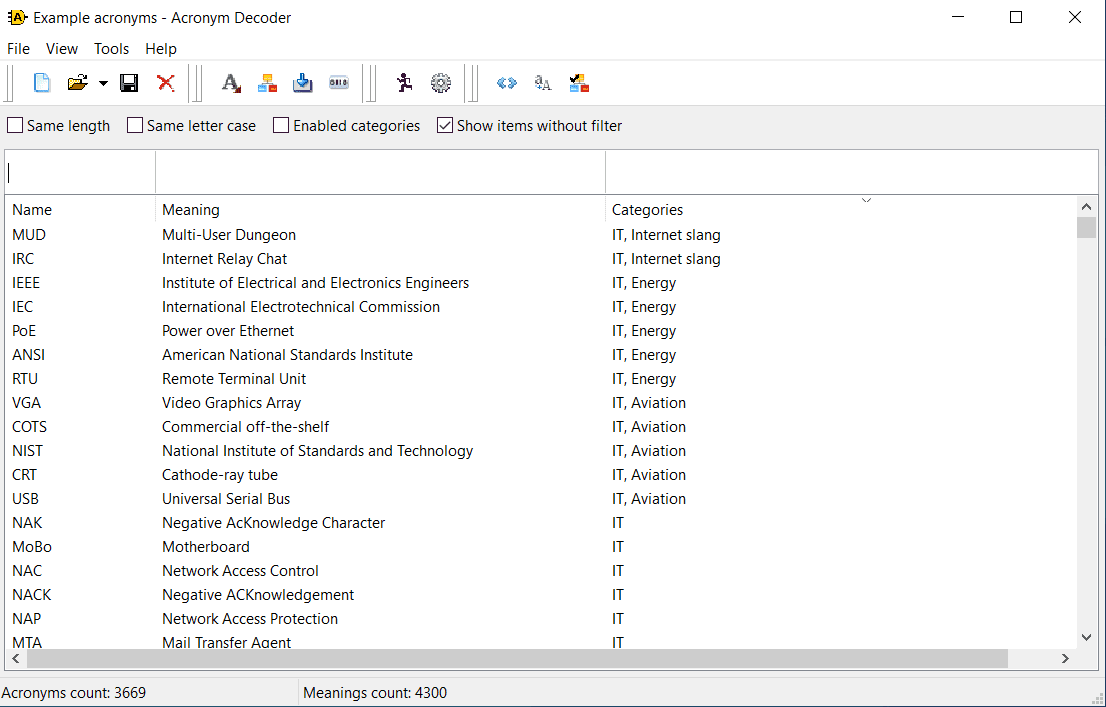Uncheck Show items without filter
The image size is (1106, 707).
point(445,126)
